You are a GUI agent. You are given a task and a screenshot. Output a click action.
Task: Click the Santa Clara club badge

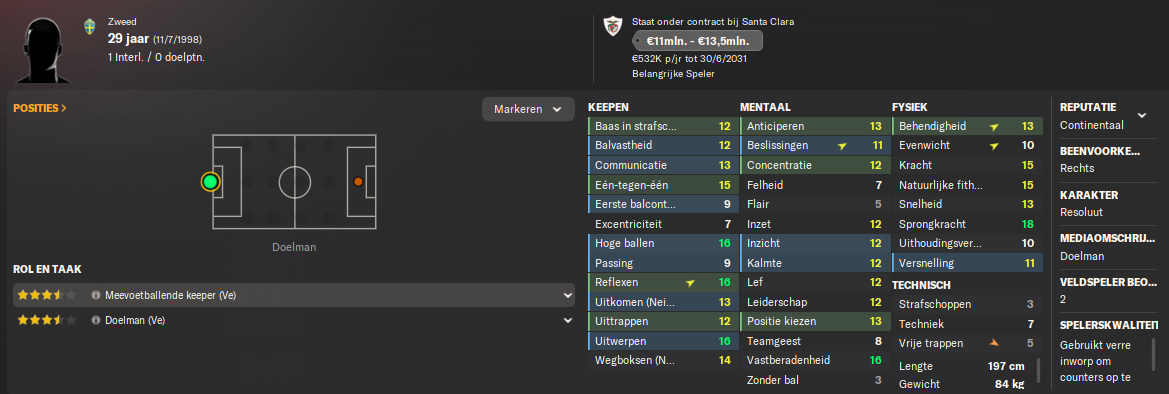(611, 25)
